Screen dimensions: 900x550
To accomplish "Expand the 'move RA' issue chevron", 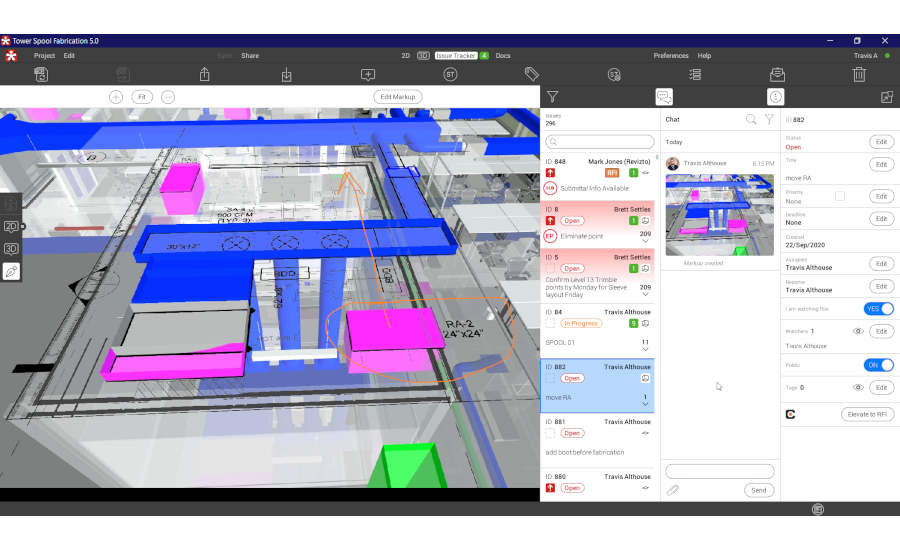I will point(645,406).
